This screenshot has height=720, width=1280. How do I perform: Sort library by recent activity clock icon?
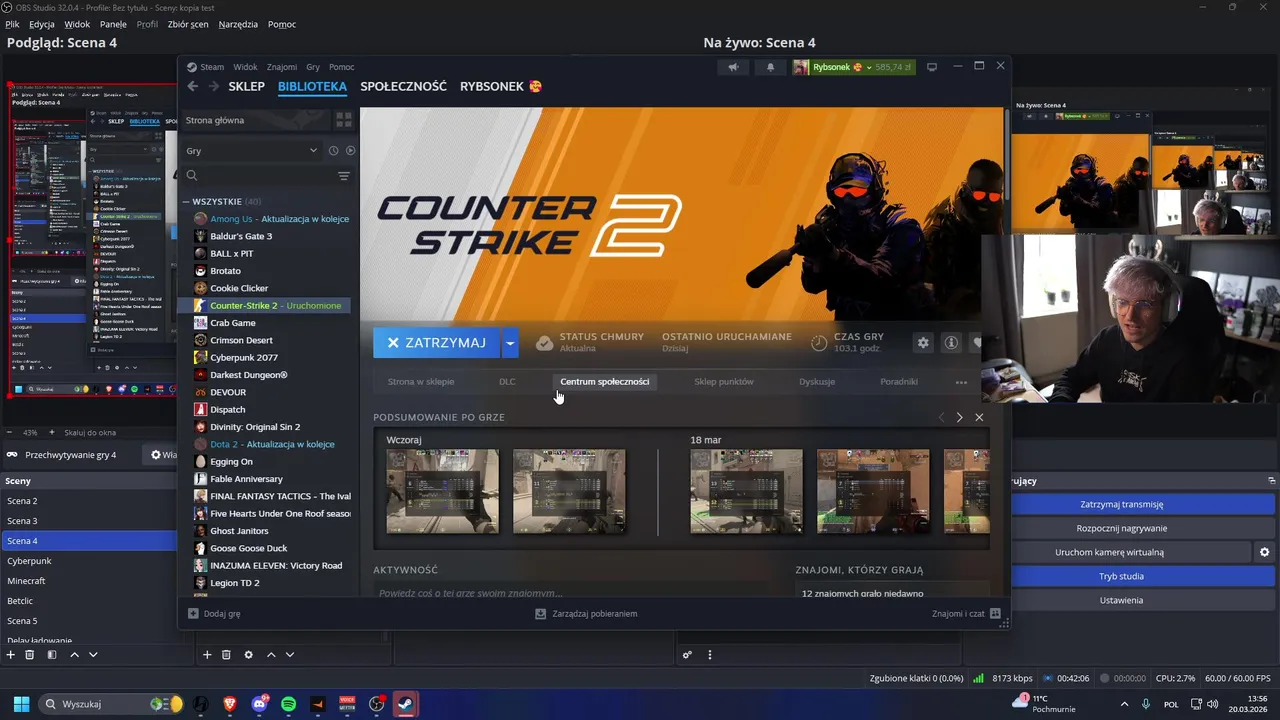coord(334,151)
